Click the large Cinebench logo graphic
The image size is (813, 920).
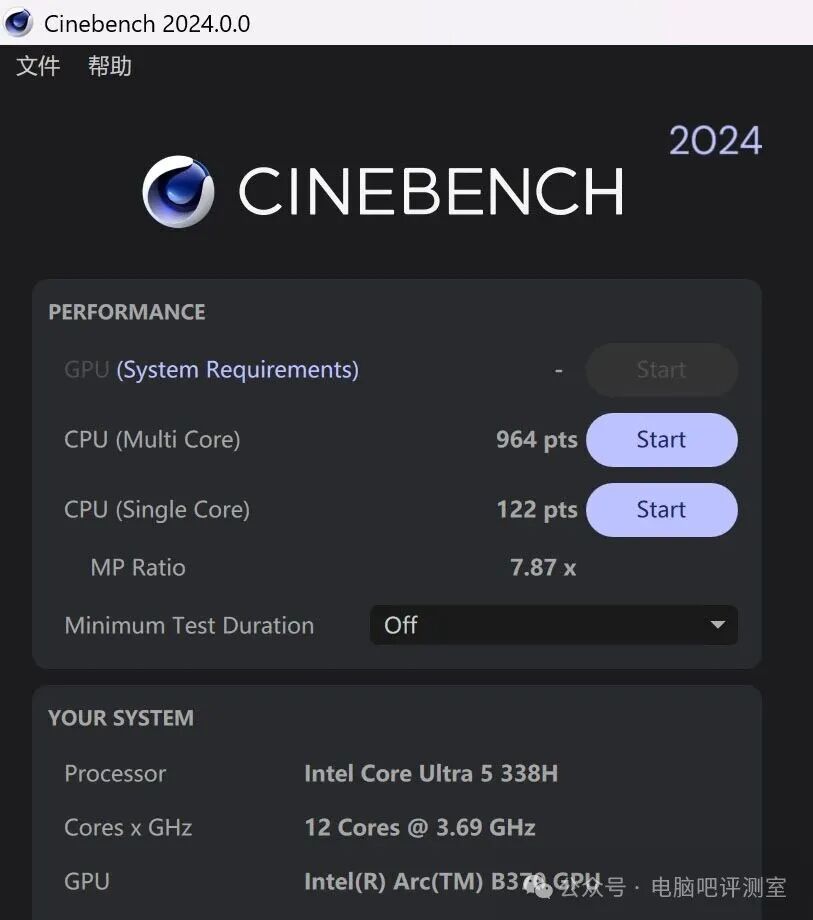[x=178, y=192]
